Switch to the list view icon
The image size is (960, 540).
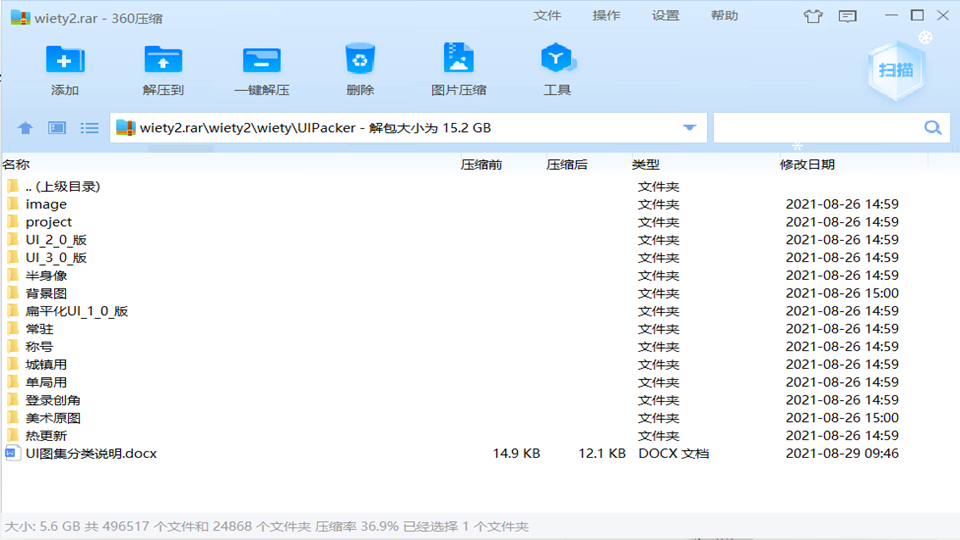(x=89, y=128)
